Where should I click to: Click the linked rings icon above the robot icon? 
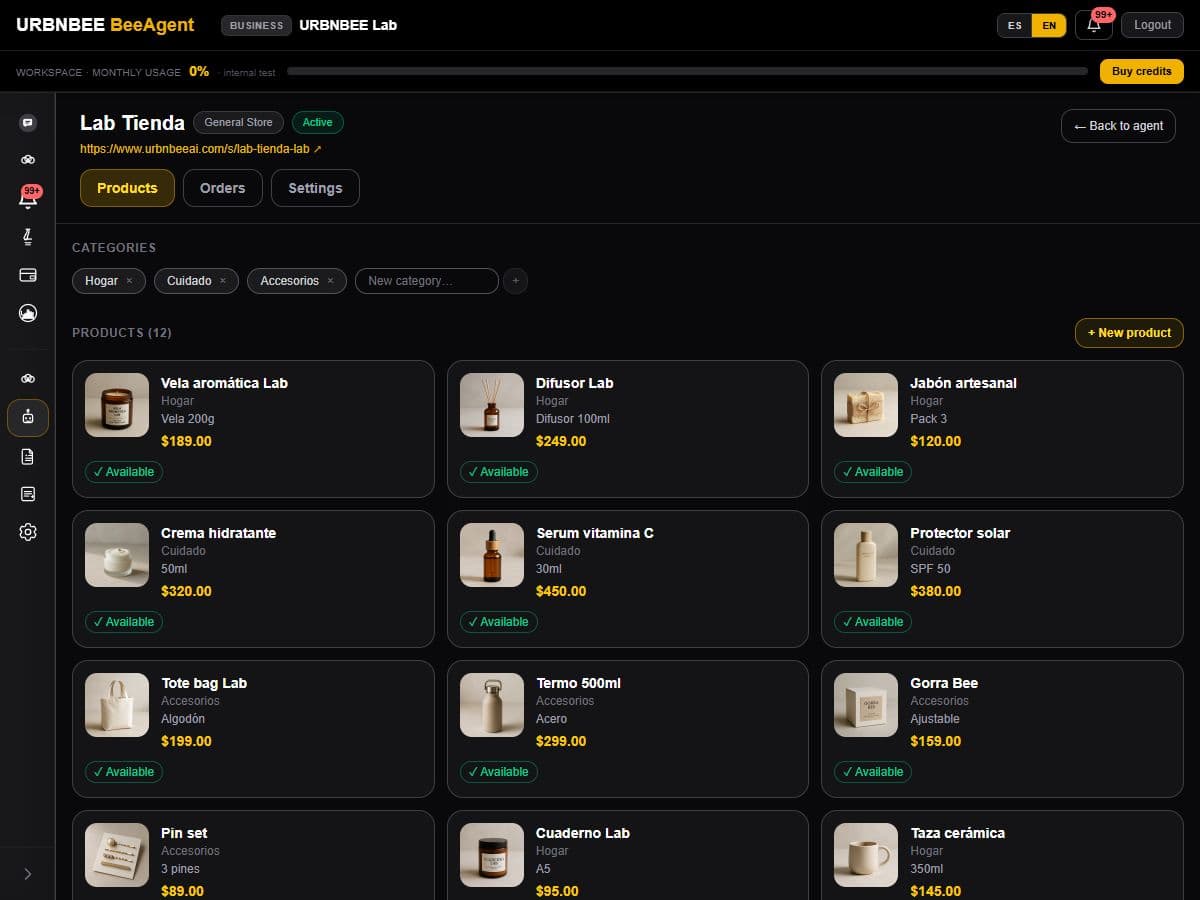(x=28, y=378)
